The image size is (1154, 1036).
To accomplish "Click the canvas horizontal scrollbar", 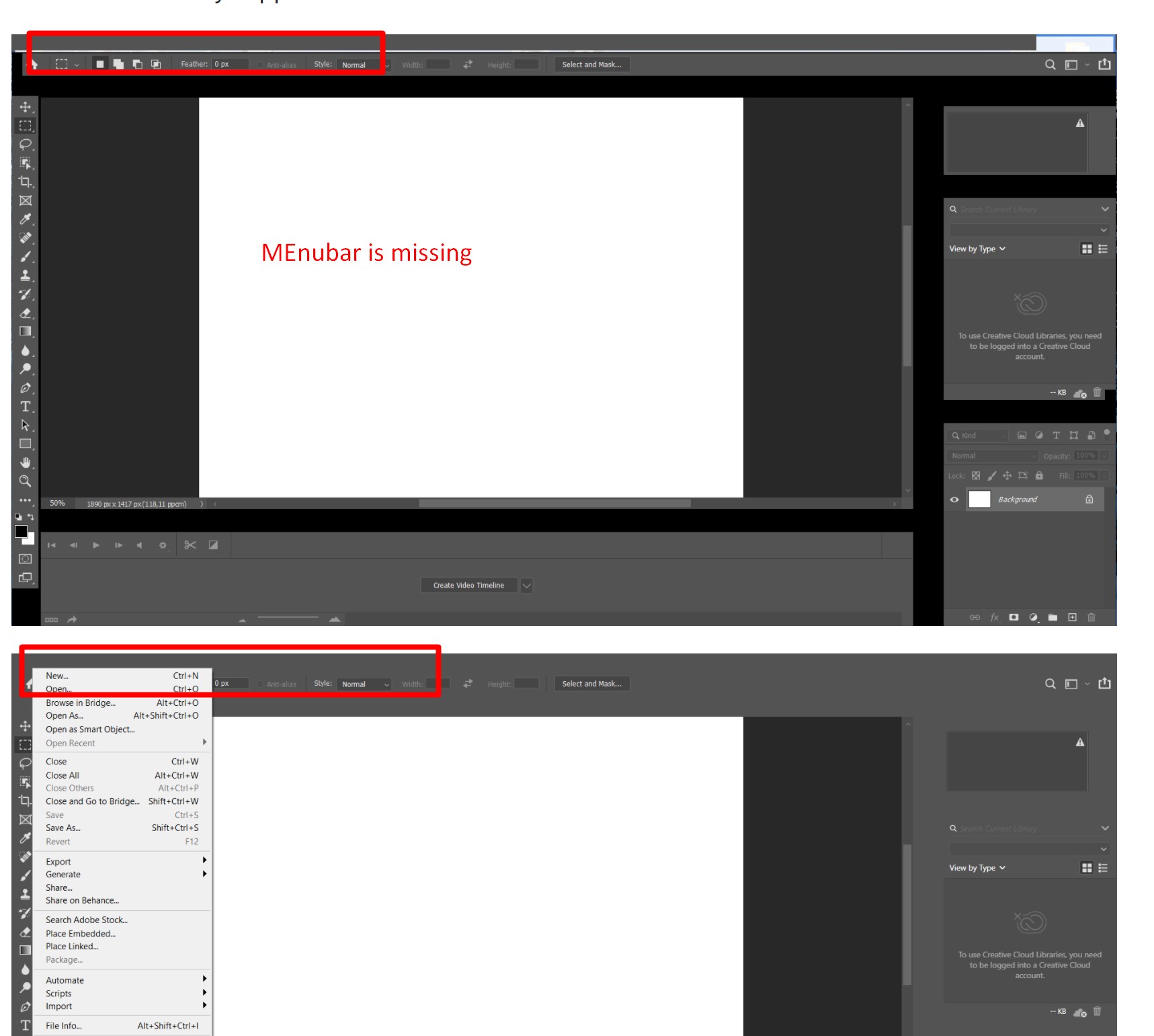I will click(x=554, y=504).
